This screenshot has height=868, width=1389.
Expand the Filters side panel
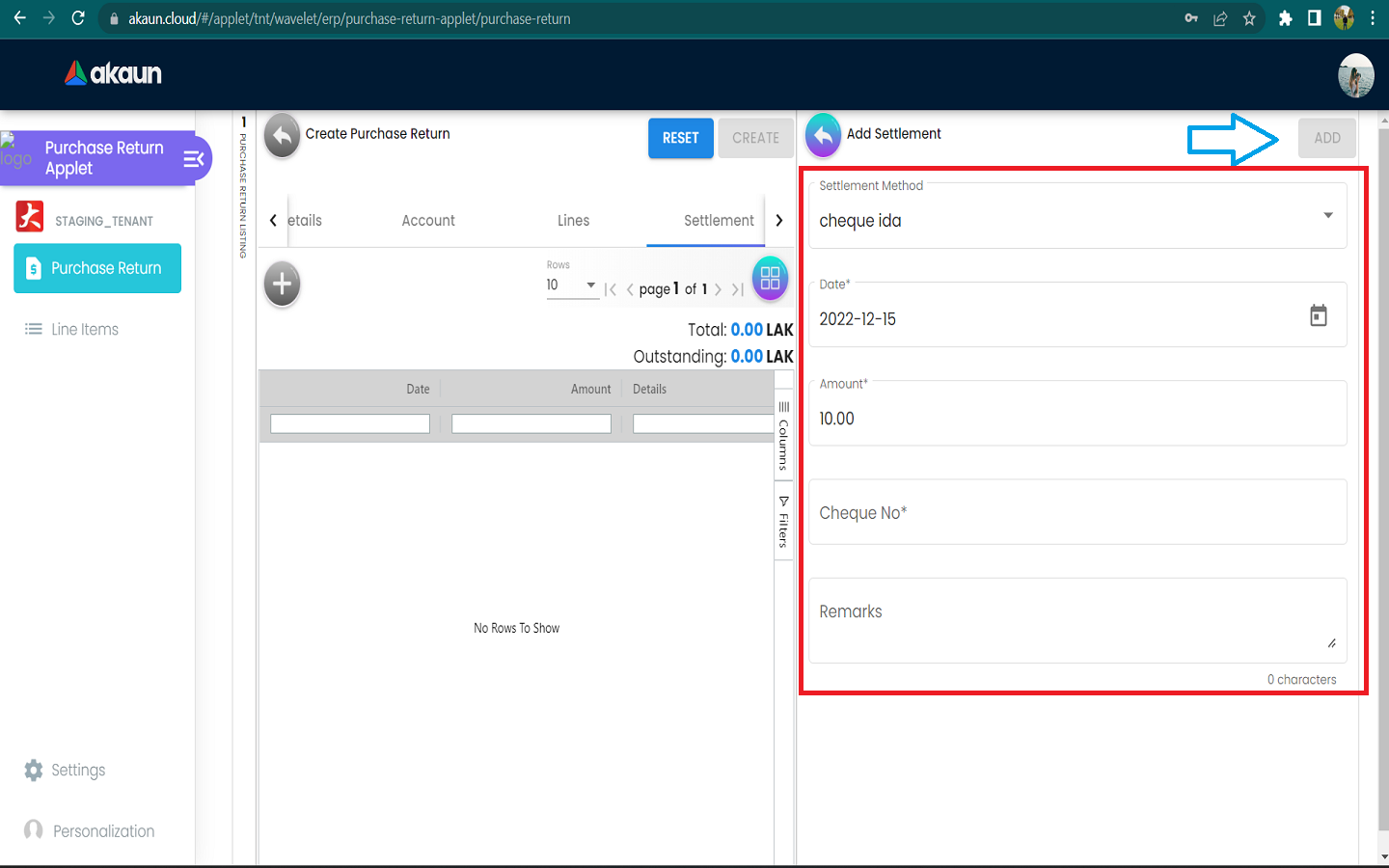pyautogui.click(x=783, y=522)
